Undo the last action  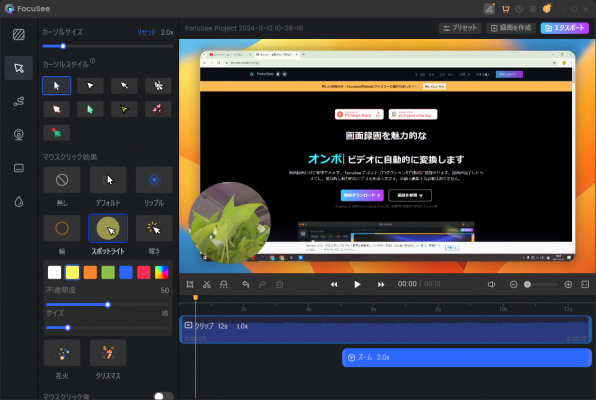tap(246, 284)
